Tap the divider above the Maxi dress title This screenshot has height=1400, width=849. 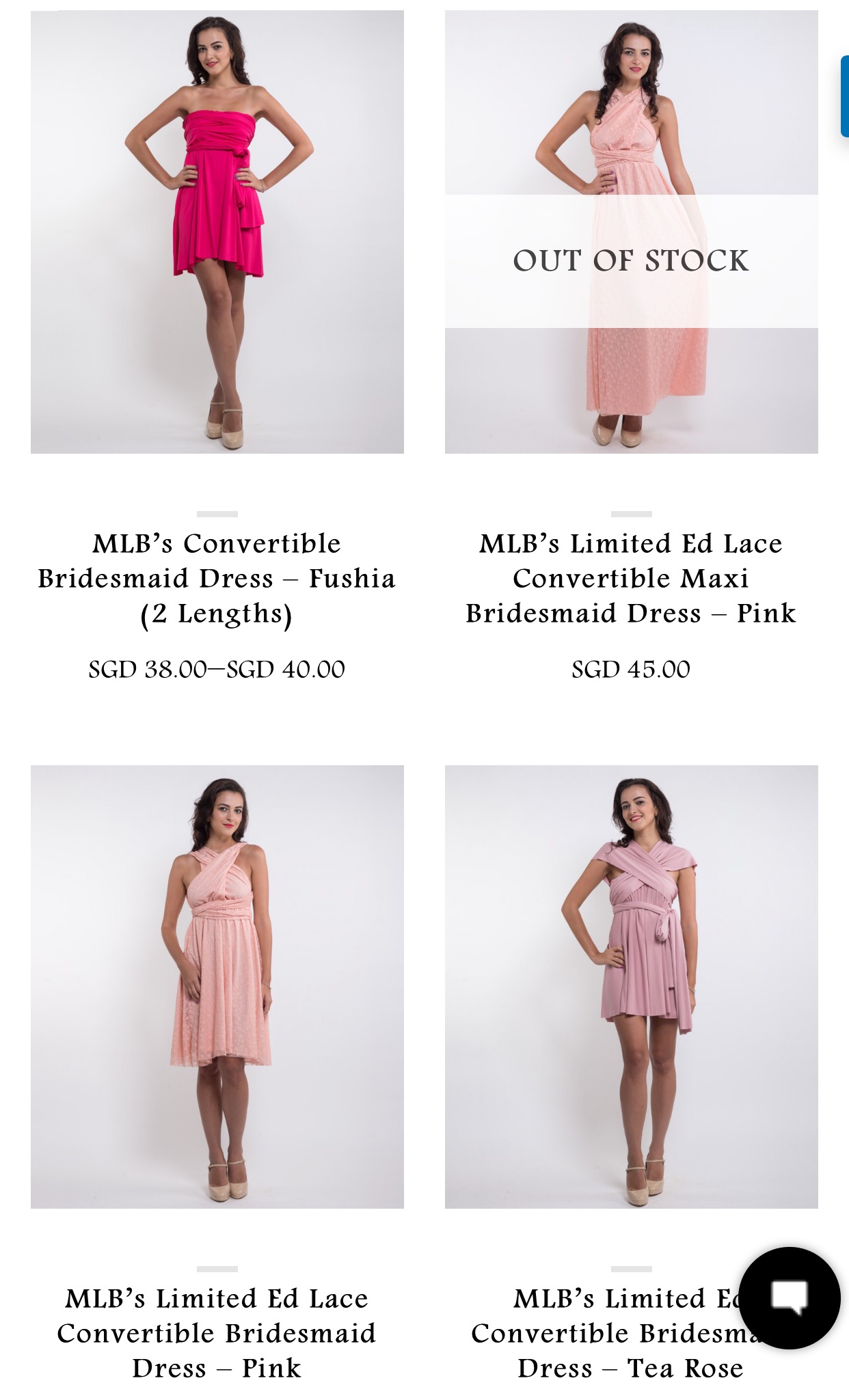[632, 514]
